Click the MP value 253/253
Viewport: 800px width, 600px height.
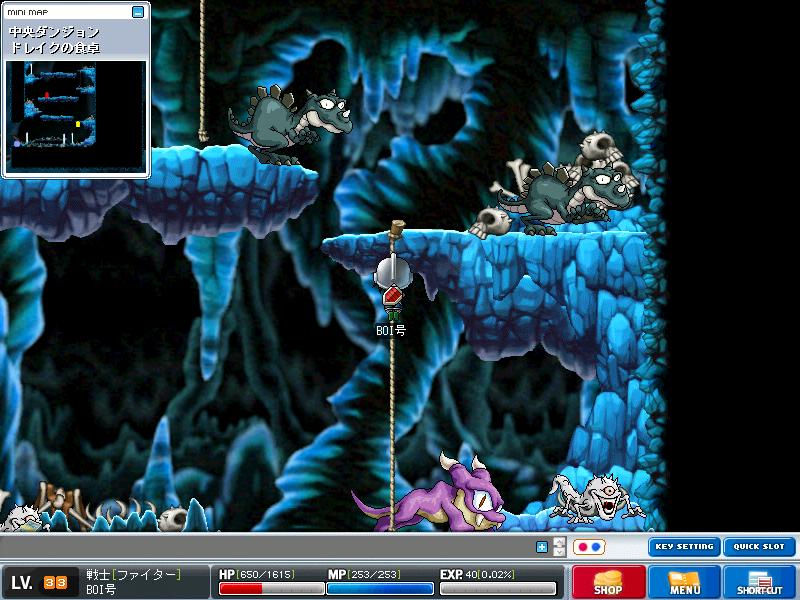tap(374, 574)
